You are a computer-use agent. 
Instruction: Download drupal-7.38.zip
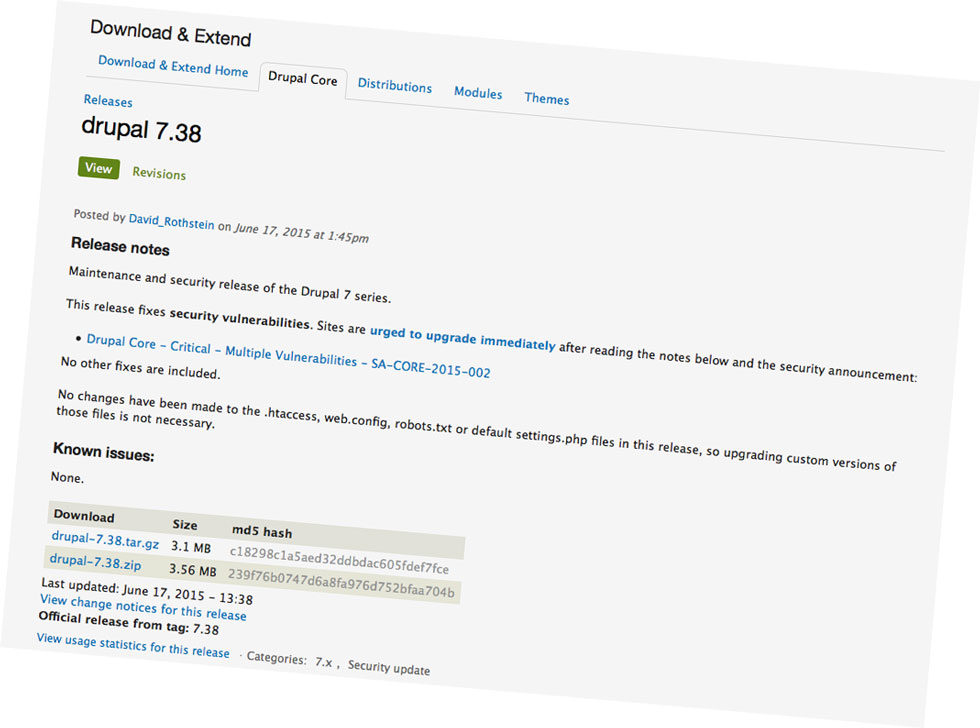pyautogui.click(x=95, y=562)
